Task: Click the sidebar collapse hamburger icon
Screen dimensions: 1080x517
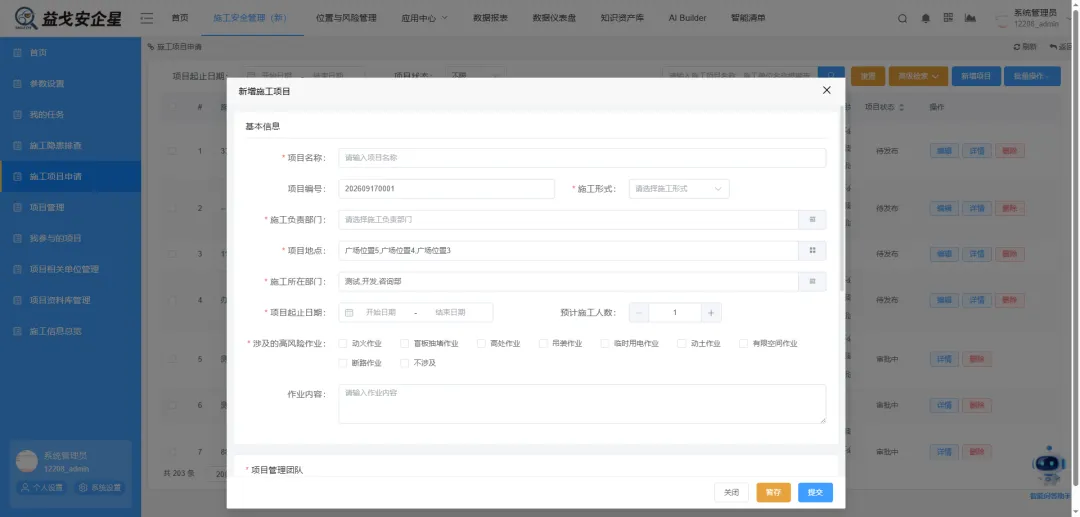Action: coord(147,18)
